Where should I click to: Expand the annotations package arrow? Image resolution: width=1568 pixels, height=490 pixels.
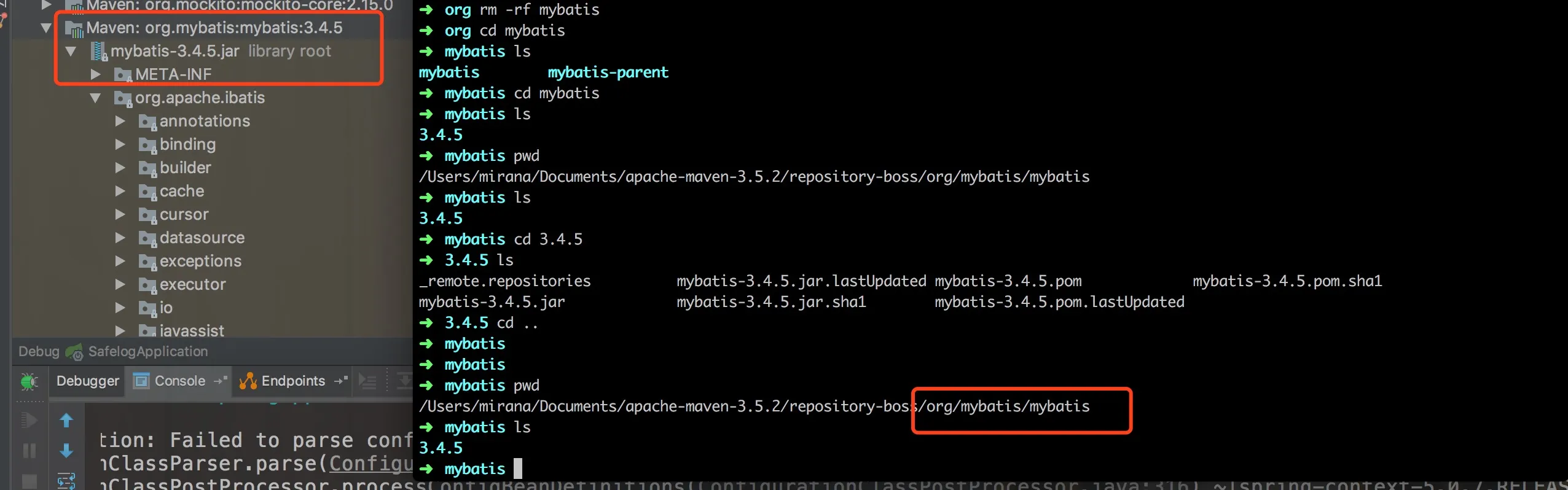click(x=120, y=121)
